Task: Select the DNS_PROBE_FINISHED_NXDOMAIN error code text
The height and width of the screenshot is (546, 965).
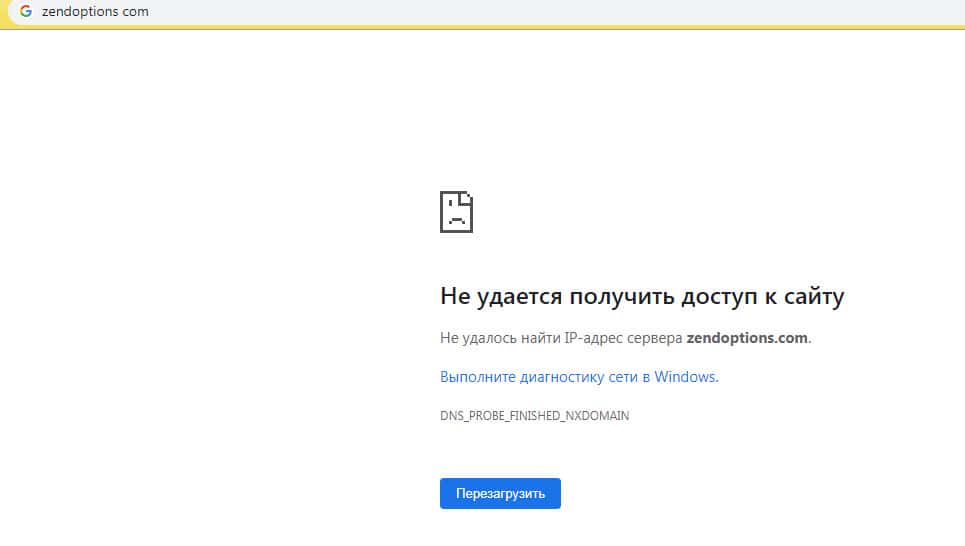Action: pos(534,416)
